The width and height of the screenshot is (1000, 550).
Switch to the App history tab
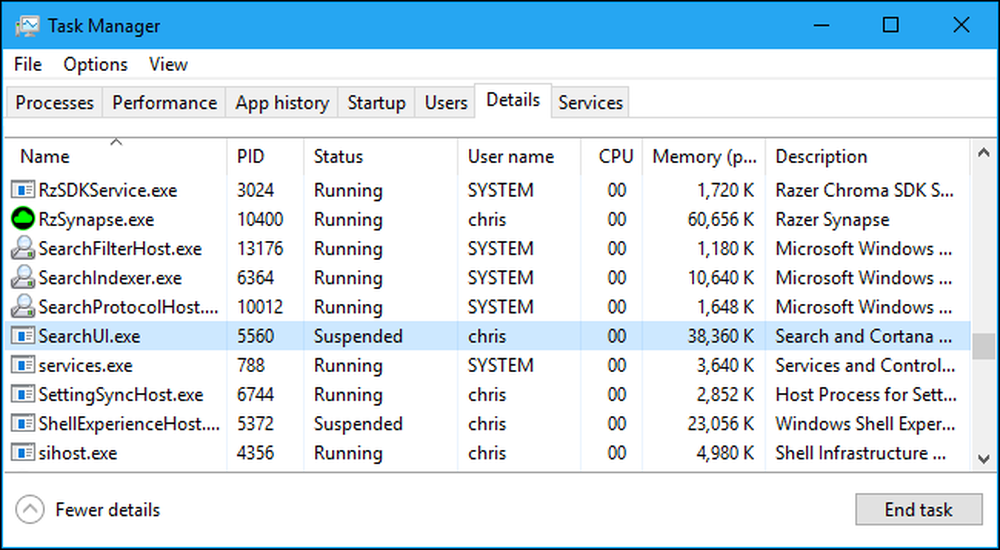click(282, 103)
